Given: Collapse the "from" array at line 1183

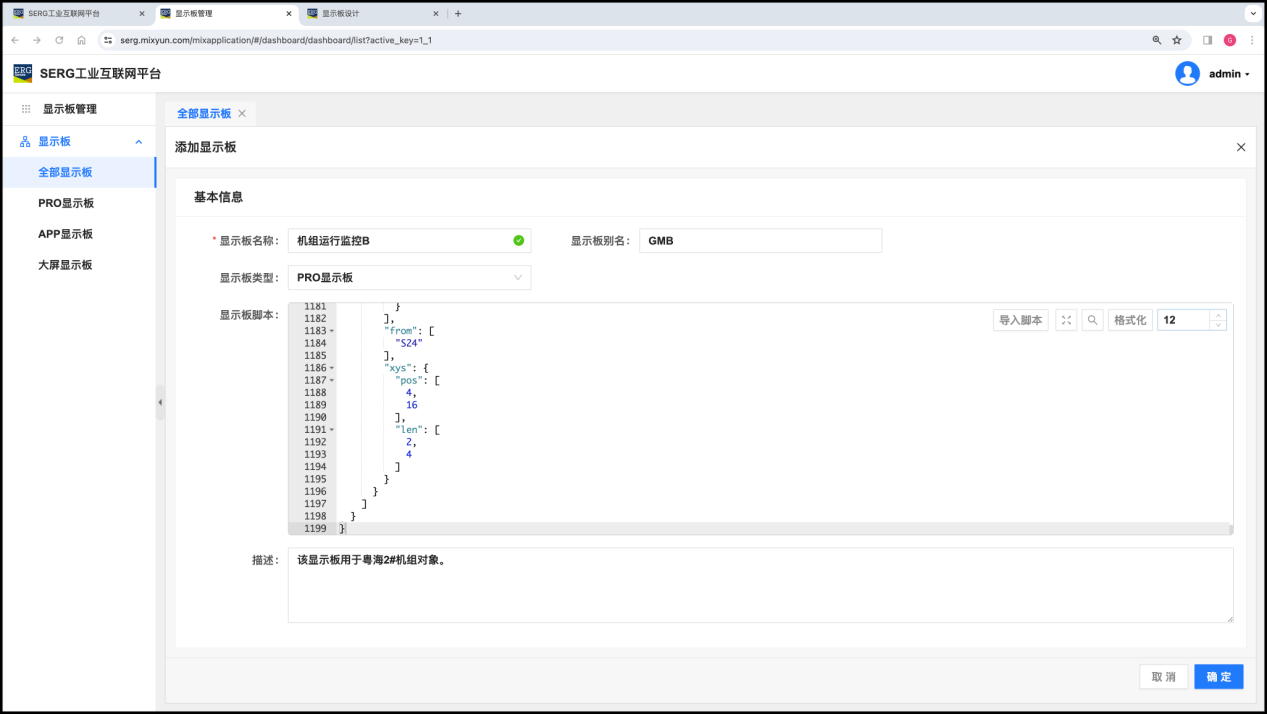Looking at the screenshot, I should (x=331, y=331).
